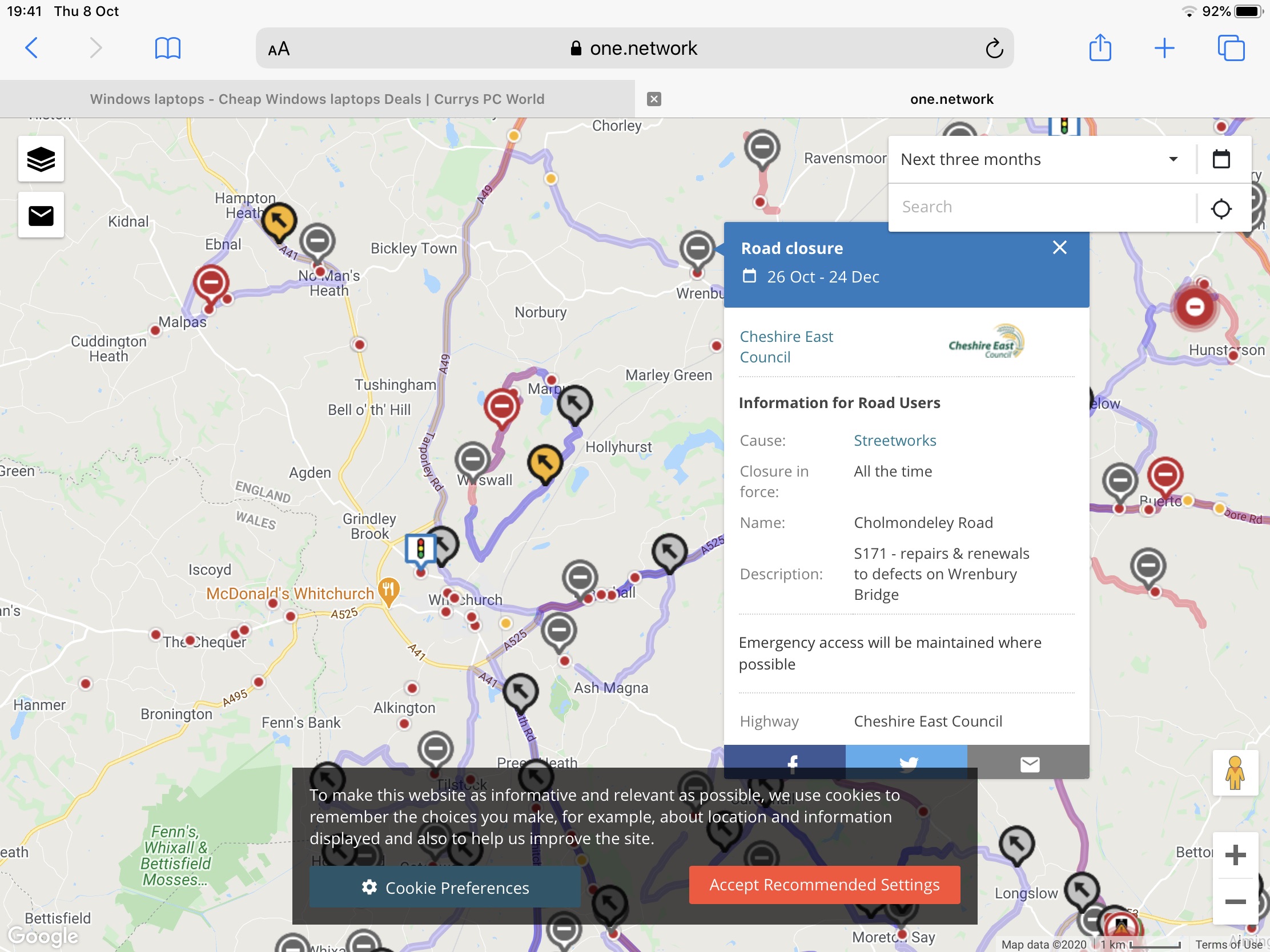Select highlighted red marker near Hunsterson

(x=1195, y=306)
